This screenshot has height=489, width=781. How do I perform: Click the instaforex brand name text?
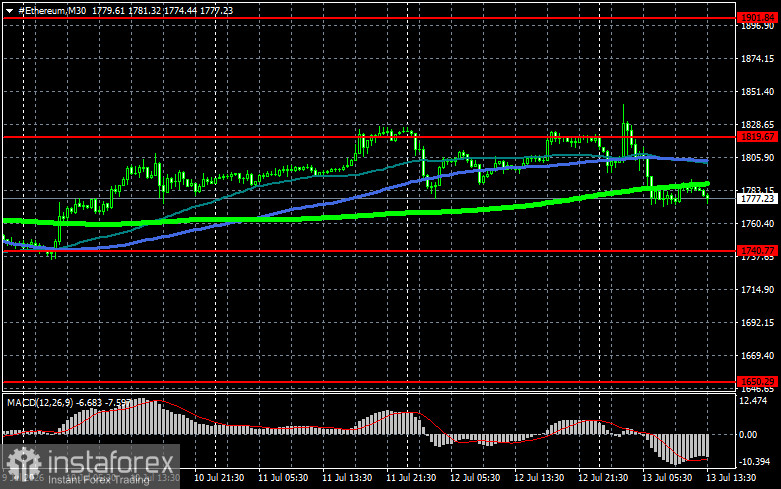[x=111, y=461]
